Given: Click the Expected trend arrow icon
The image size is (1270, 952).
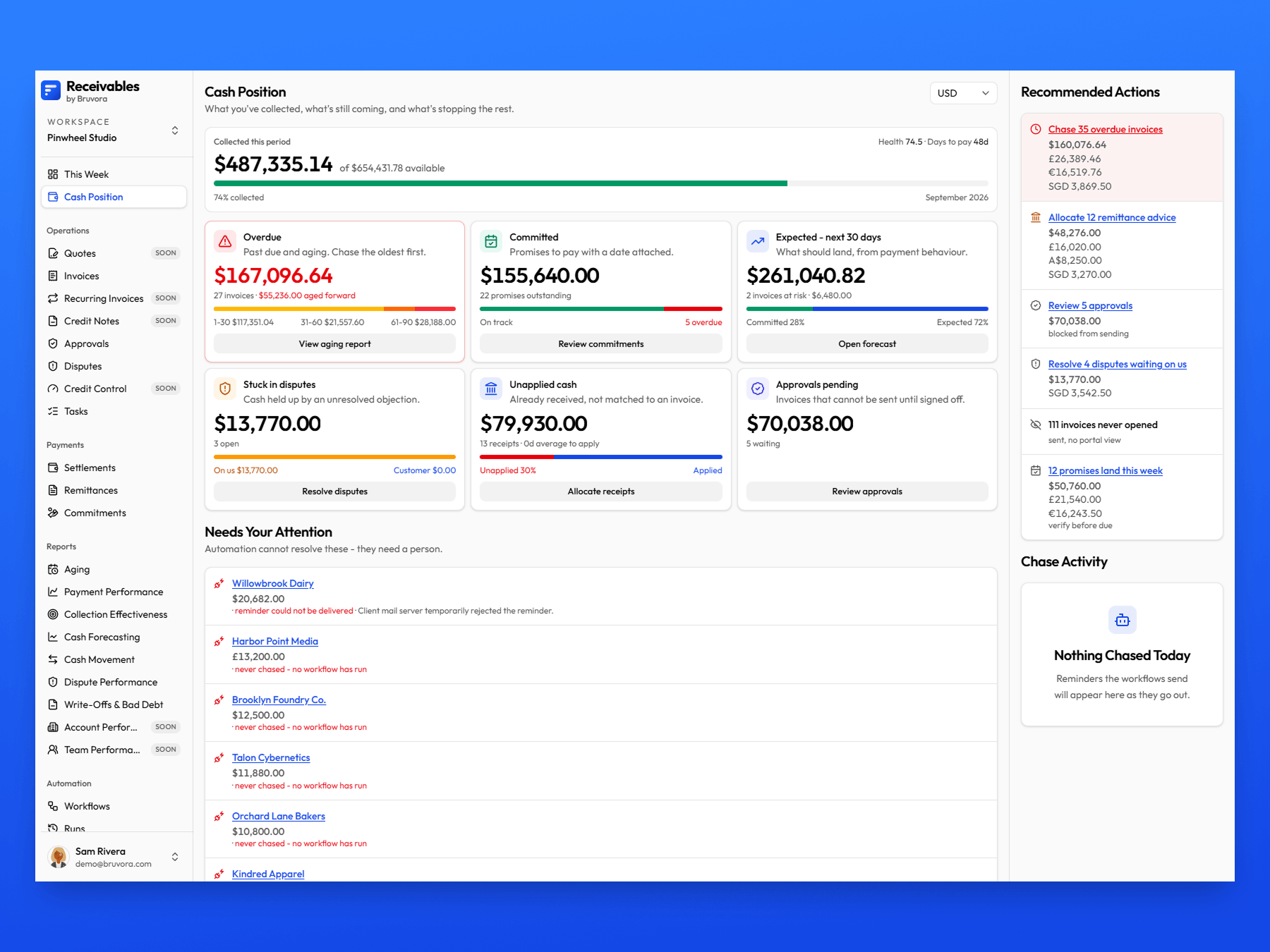Looking at the screenshot, I should (x=758, y=241).
